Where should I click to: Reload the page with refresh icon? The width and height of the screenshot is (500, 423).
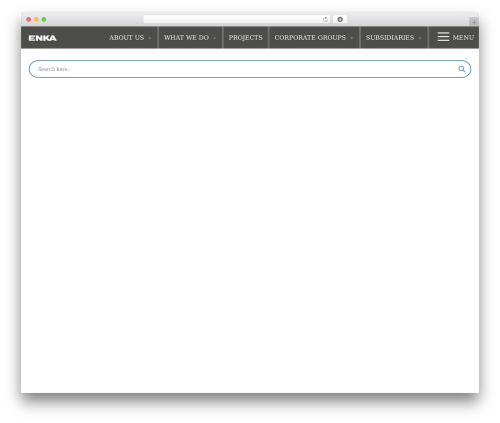click(325, 20)
